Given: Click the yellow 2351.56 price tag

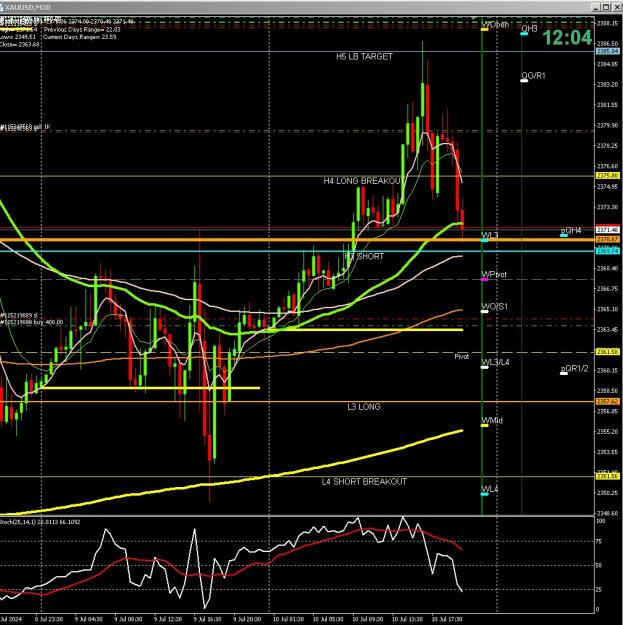Looking at the screenshot, I should 607,476.
